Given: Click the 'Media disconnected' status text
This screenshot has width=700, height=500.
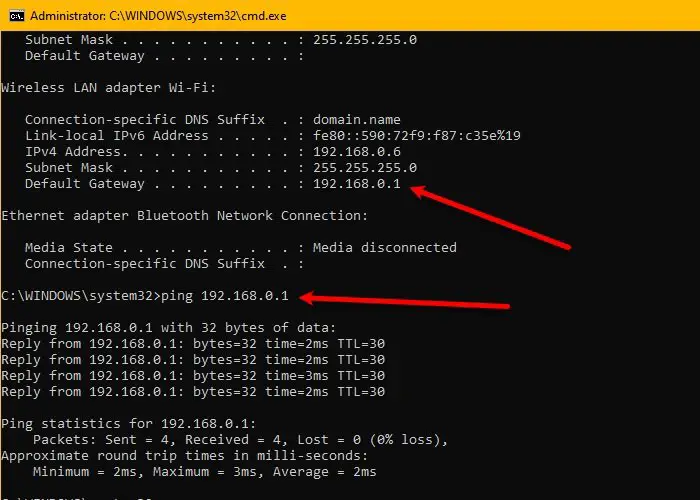Looking at the screenshot, I should (385, 248).
